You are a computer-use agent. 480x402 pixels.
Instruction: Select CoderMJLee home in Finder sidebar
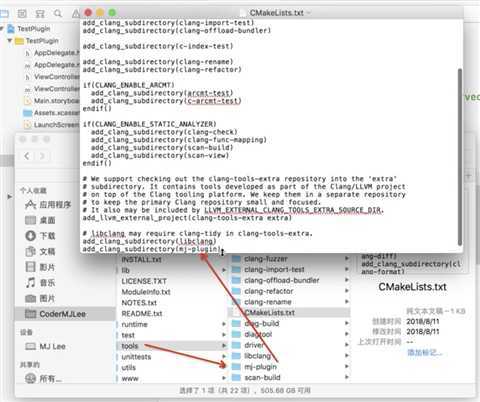click(x=65, y=314)
